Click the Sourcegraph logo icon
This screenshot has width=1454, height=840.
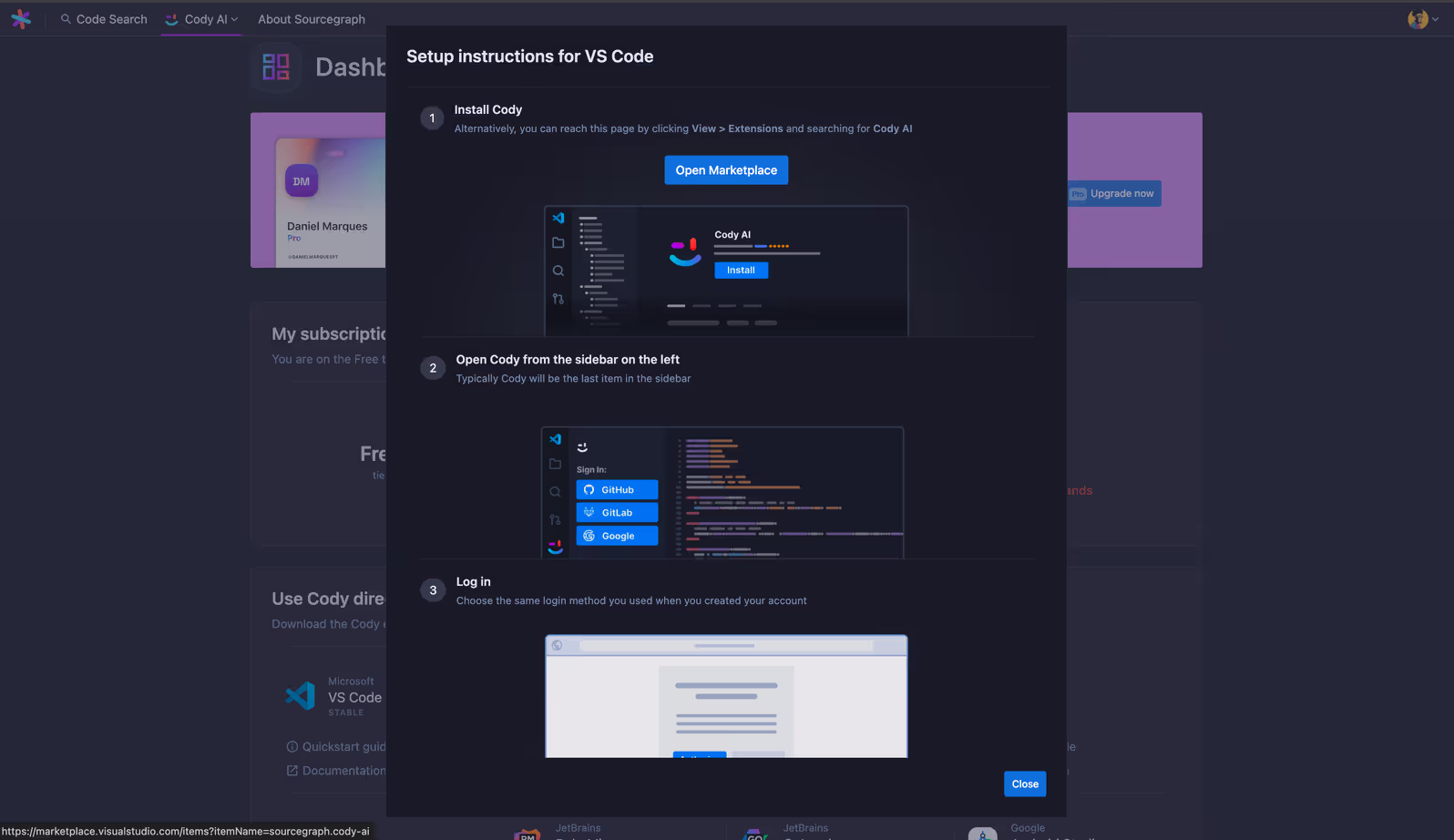click(21, 18)
